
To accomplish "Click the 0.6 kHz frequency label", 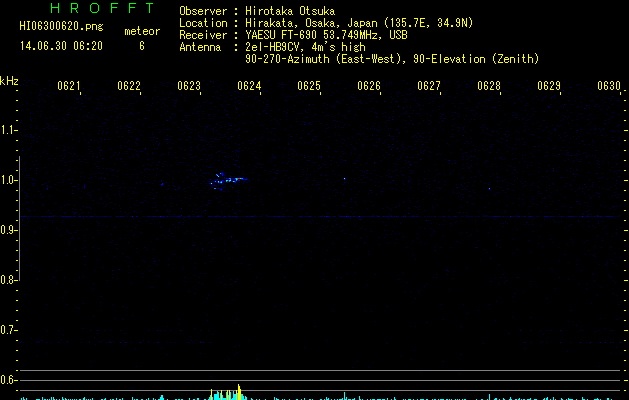I will tap(8, 380).
